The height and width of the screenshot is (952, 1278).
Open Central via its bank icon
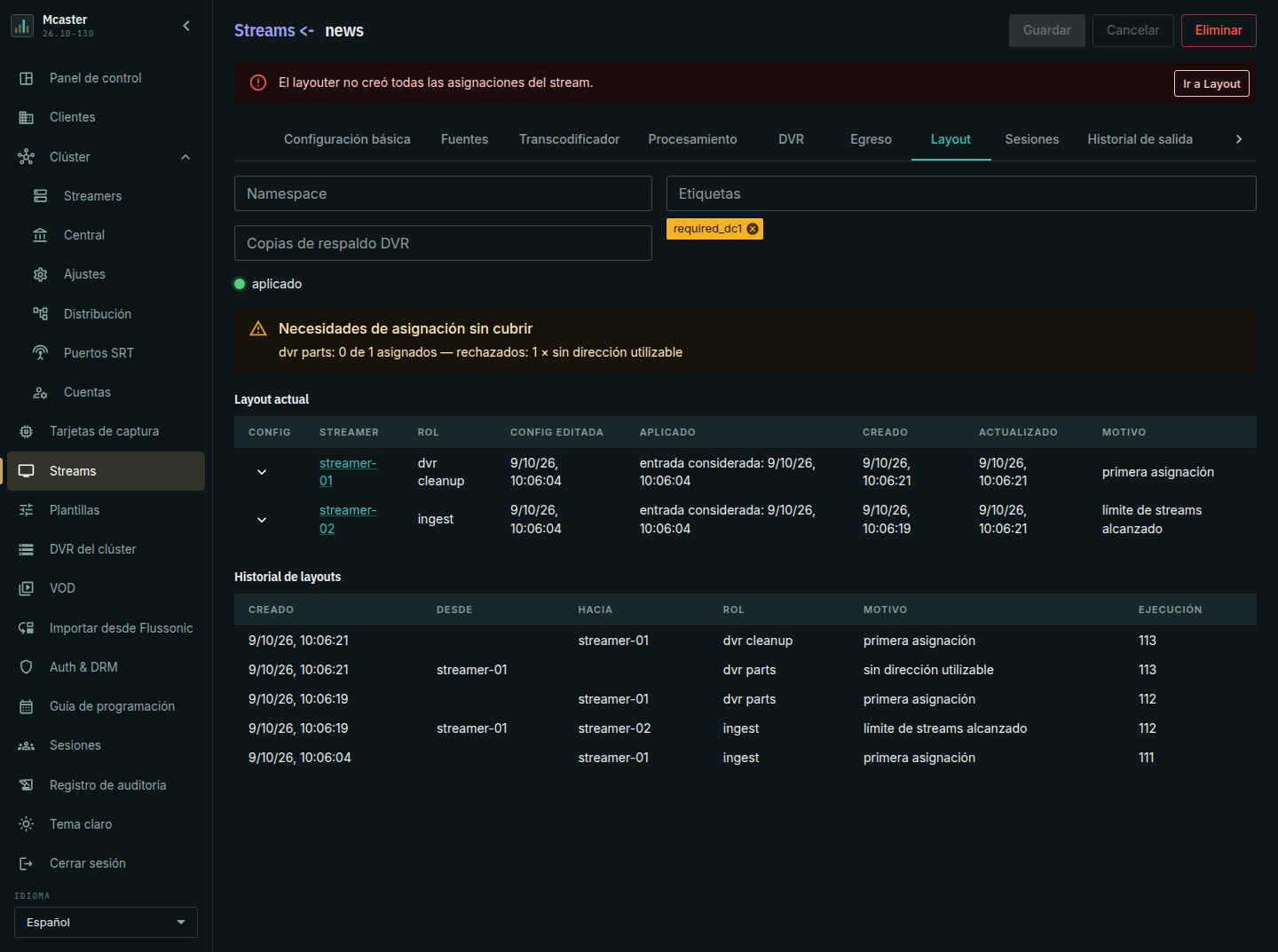[41, 235]
